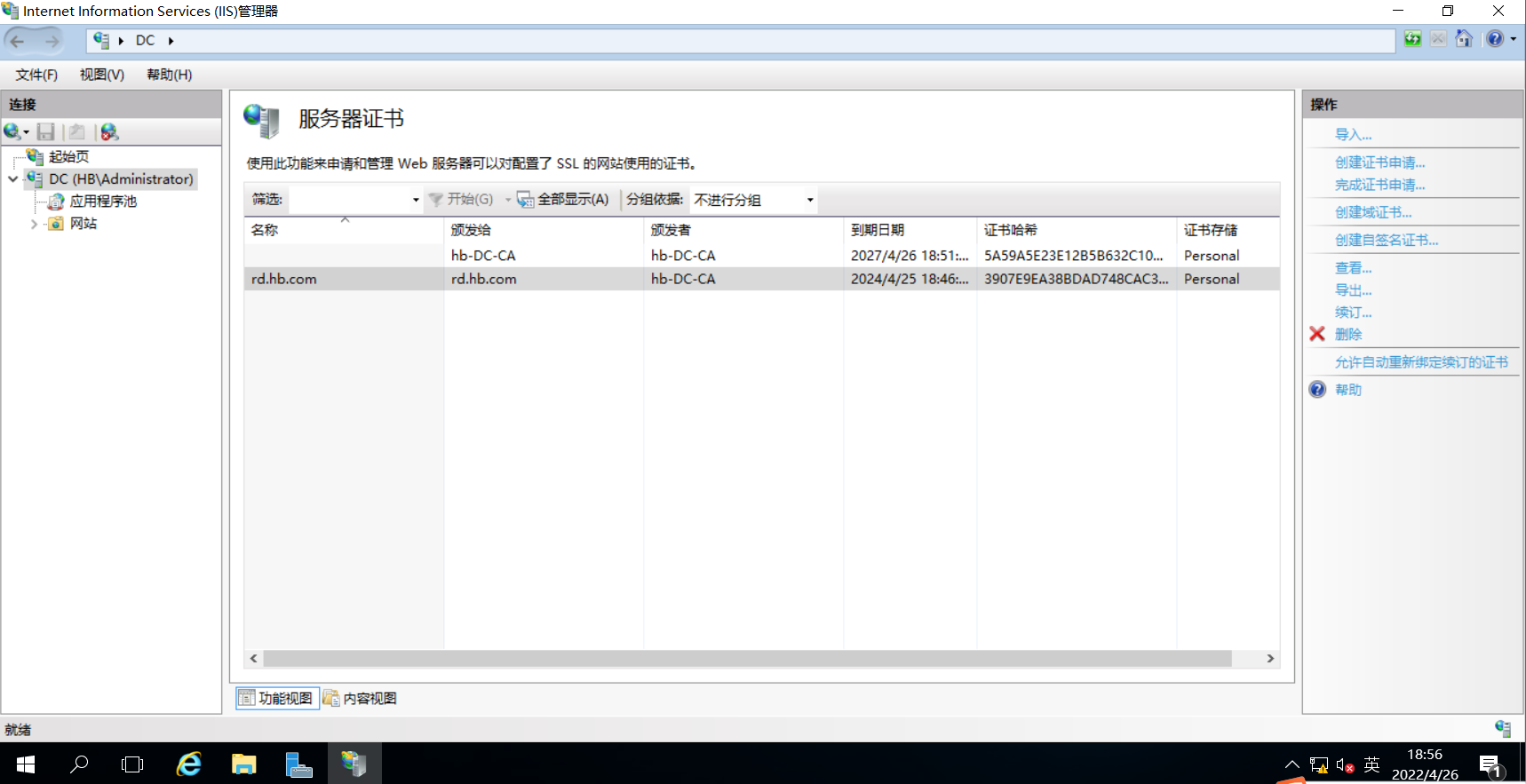This screenshot has height=784, width=1526.
Task: Show hidden tray icons chevron
Action: coord(1292,764)
